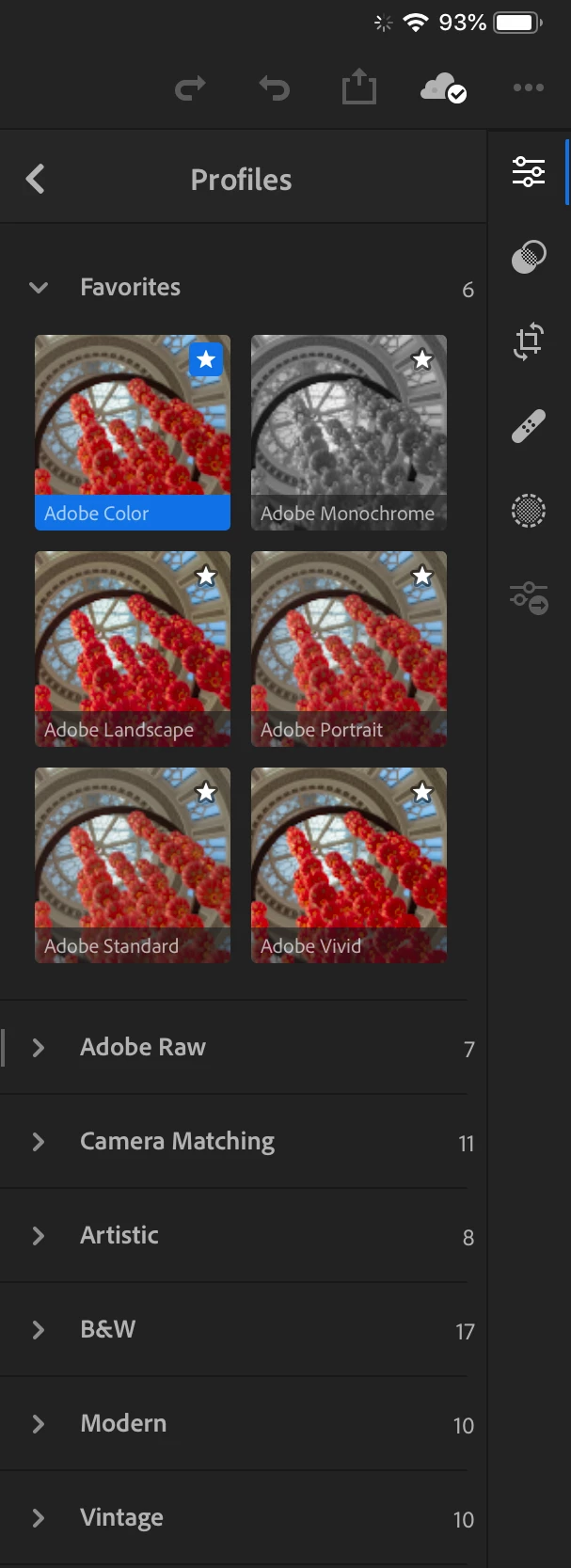Tap the Redo arrow icon
571x1568 pixels.
tap(190, 88)
